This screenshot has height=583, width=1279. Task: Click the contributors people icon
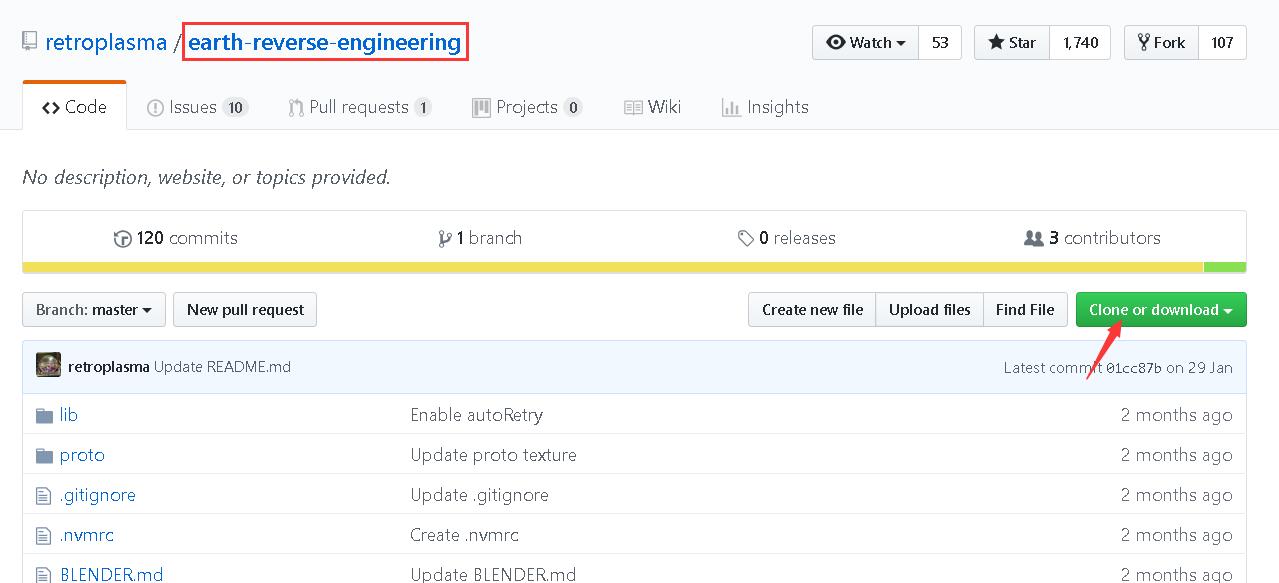pyautogui.click(x=1034, y=238)
